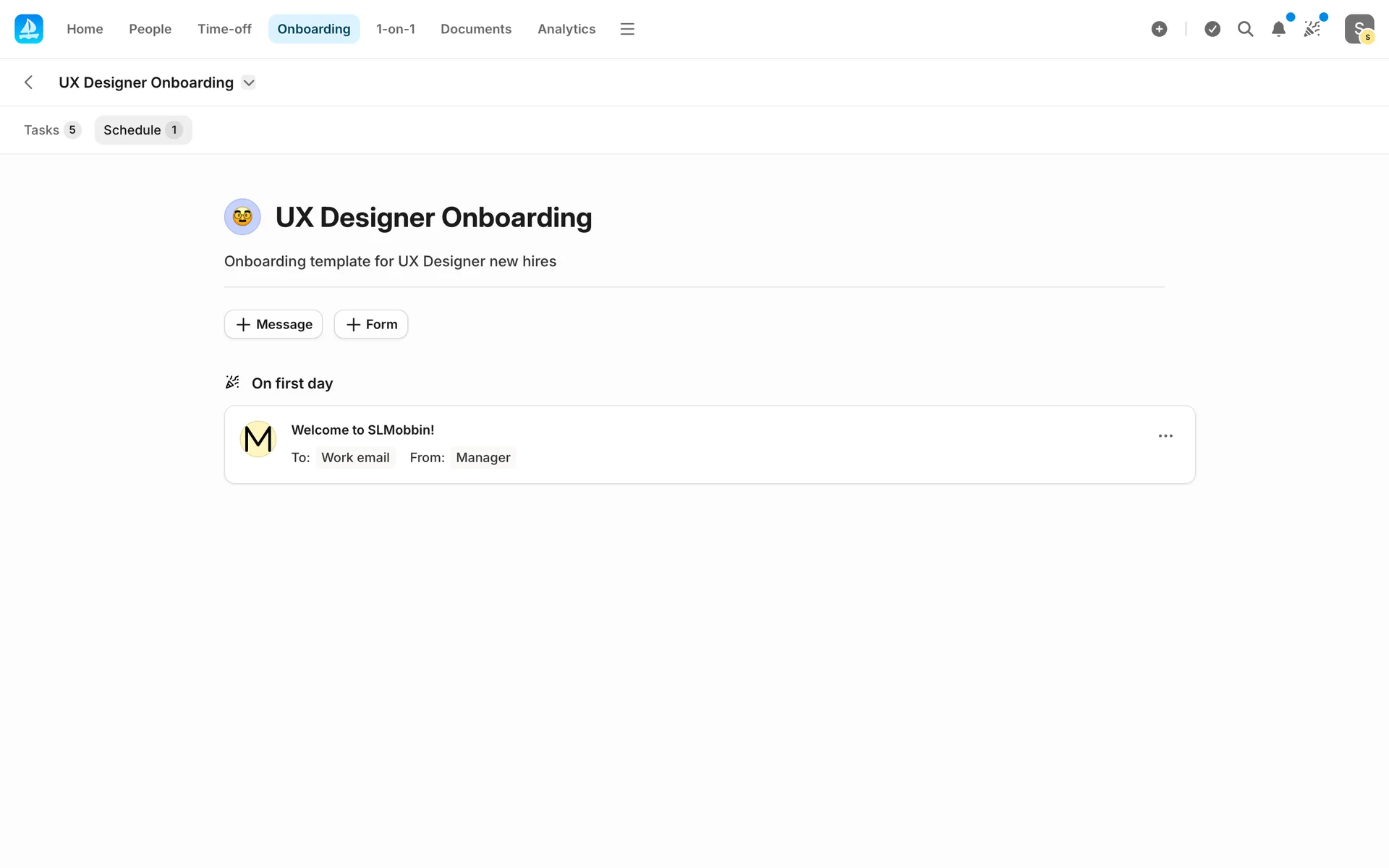Go back with the left arrow
The height and width of the screenshot is (868, 1389).
point(29,82)
